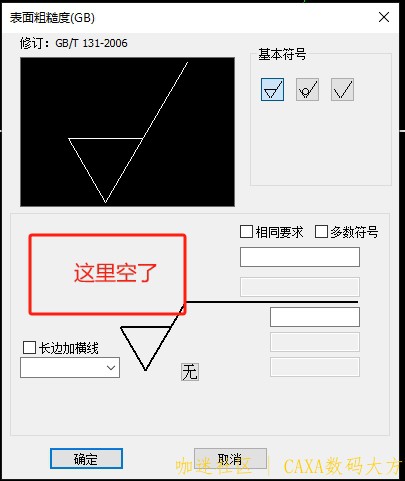The image size is (405, 481).
Task: Select the no-removal circle roughness symbol
Action: [x=307, y=89]
